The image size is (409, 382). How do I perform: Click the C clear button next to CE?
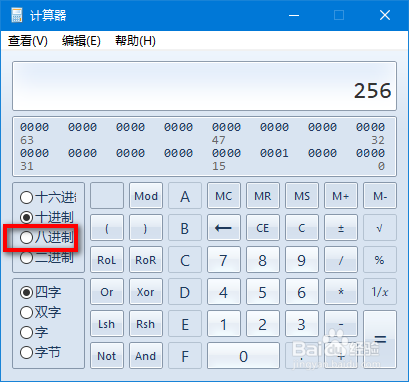[302, 228]
